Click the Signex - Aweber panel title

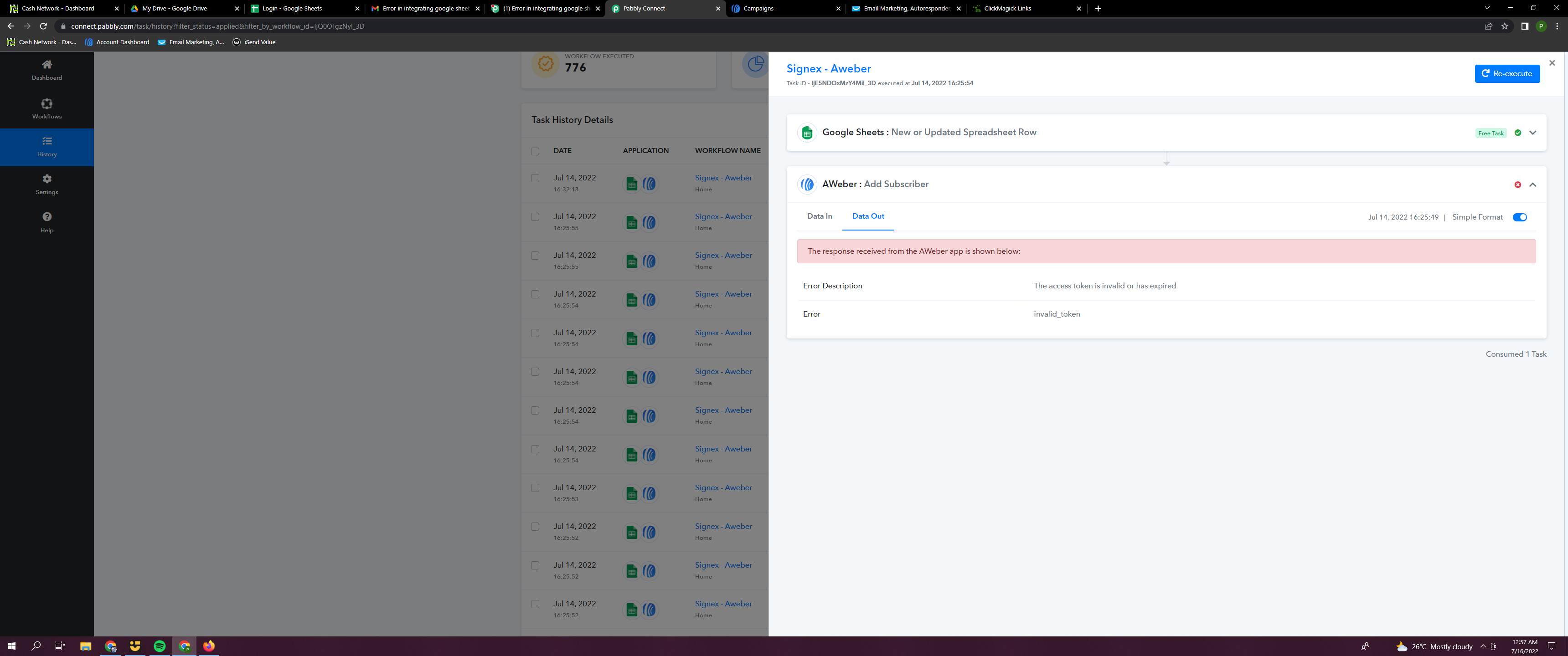pos(828,69)
